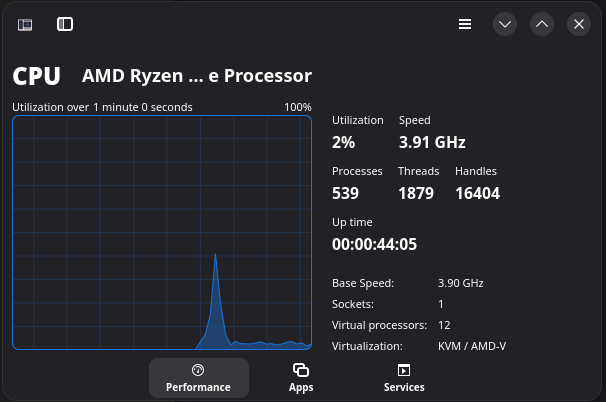
Task: Click the Processes label
Action: pos(357,171)
